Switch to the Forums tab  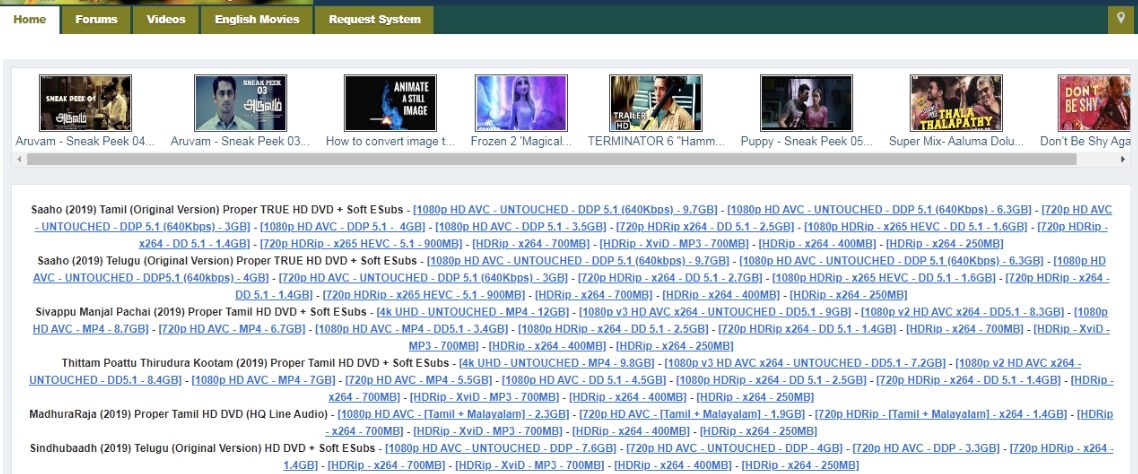coord(96,20)
